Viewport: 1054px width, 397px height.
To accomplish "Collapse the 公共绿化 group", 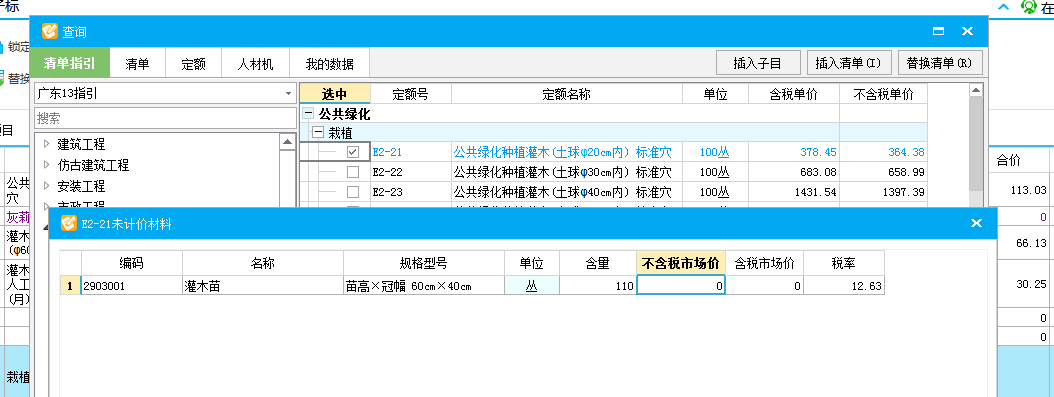I will (309, 114).
